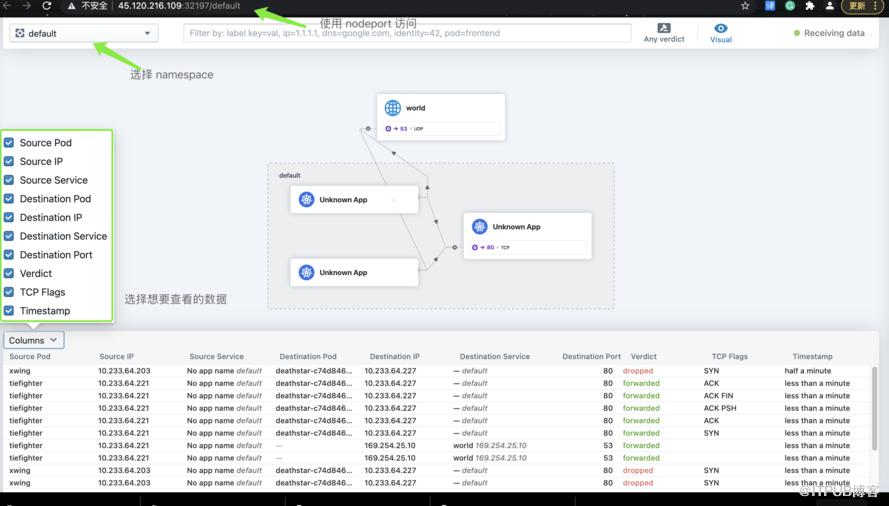The height and width of the screenshot is (506, 889).
Task: Disable the TCP Flags column checkbox
Action: point(9,292)
